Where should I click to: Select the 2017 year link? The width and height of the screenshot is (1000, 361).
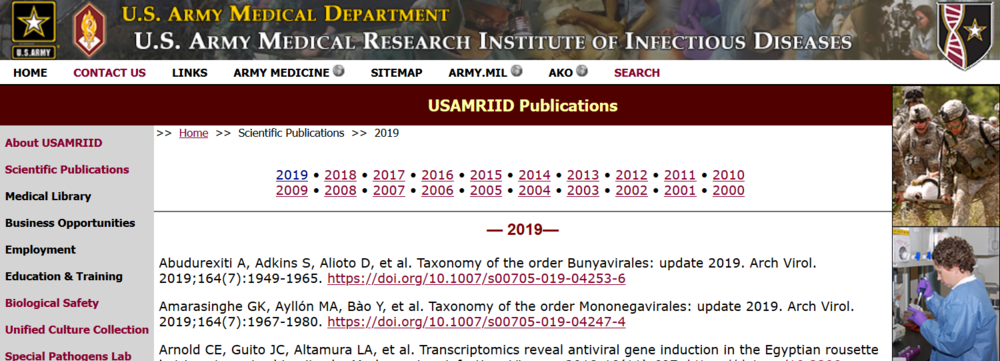pyautogui.click(x=389, y=175)
